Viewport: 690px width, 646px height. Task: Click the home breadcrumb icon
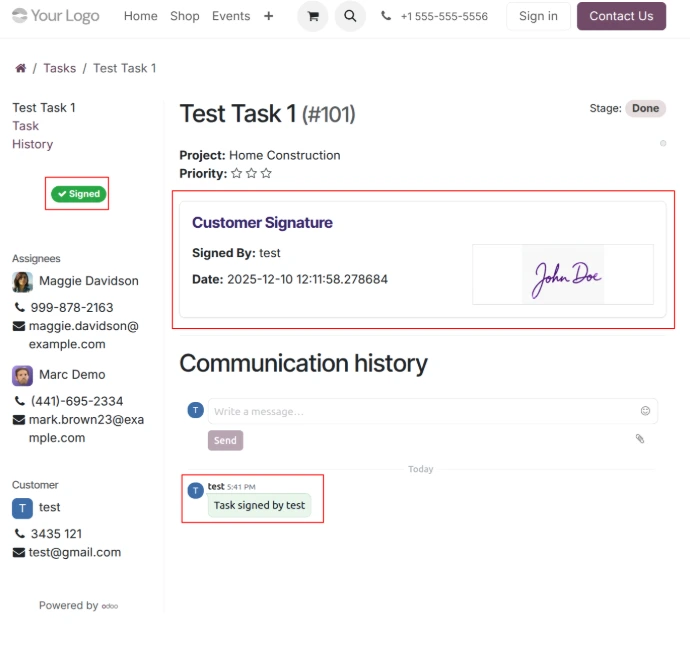20,68
